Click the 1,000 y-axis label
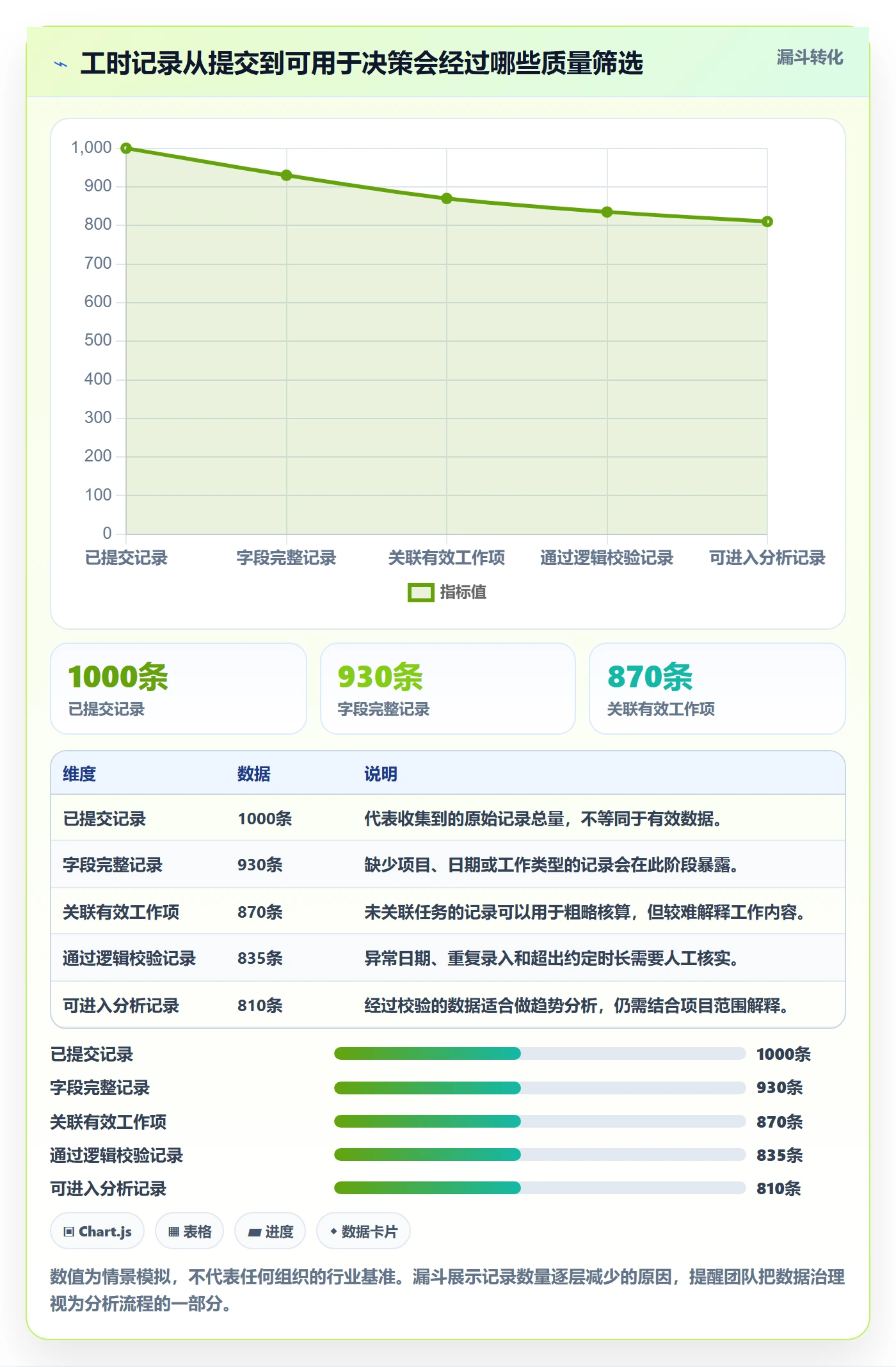Viewport: 896px width, 1367px height. [x=92, y=148]
